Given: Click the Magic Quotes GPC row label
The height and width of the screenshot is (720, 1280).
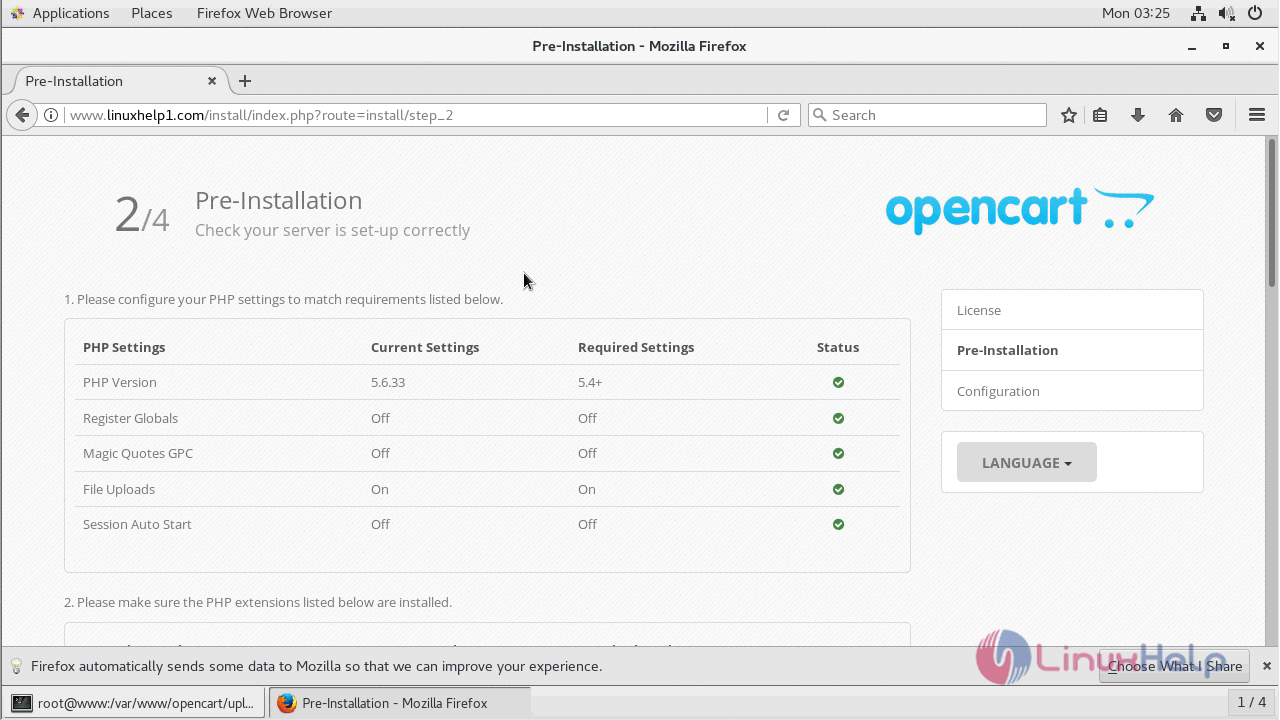Looking at the screenshot, I should 138,453.
